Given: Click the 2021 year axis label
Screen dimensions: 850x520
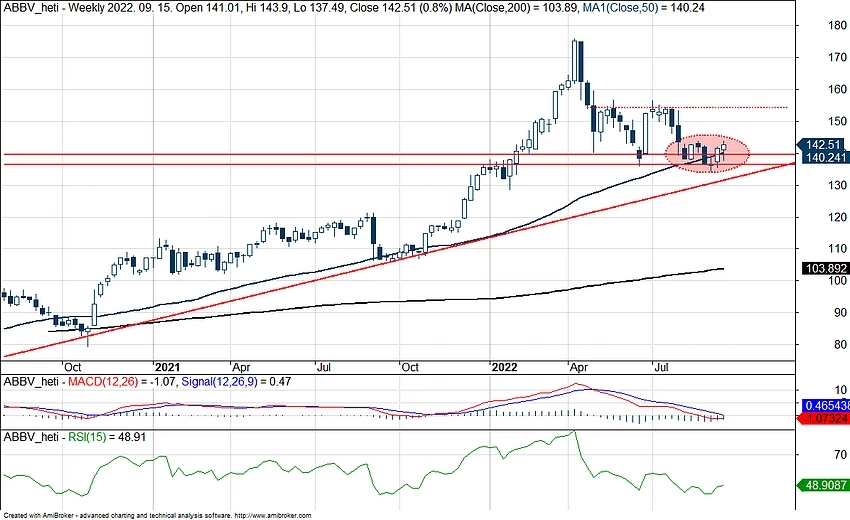Looking at the screenshot, I should coord(167,367).
